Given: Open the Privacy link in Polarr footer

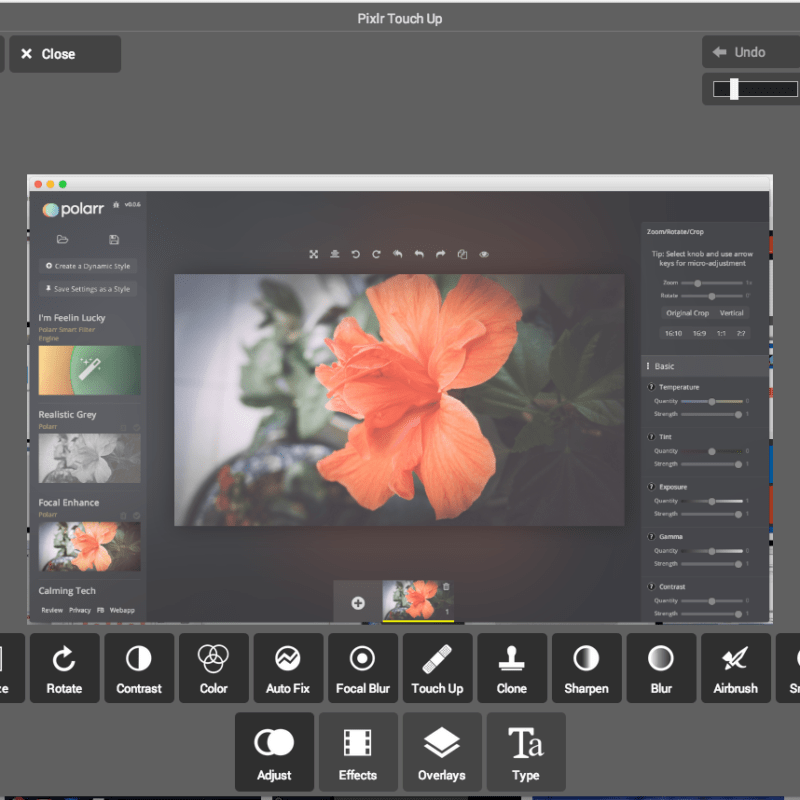Looking at the screenshot, I should click(x=80, y=610).
